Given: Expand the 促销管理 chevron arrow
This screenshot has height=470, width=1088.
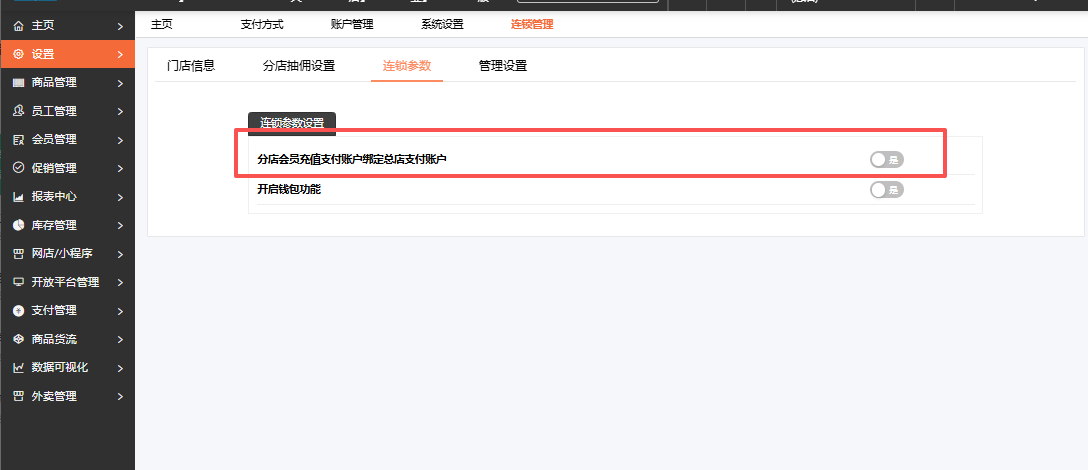Looking at the screenshot, I should (x=120, y=168).
